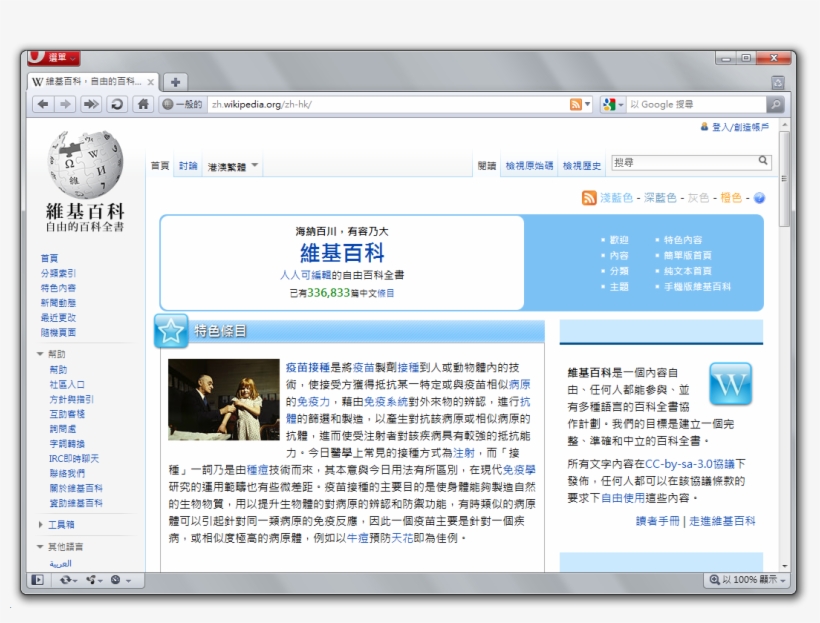820x623 pixels.
Task: Click the page vertical scrollbar thumb
Action: [x=784, y=178]
